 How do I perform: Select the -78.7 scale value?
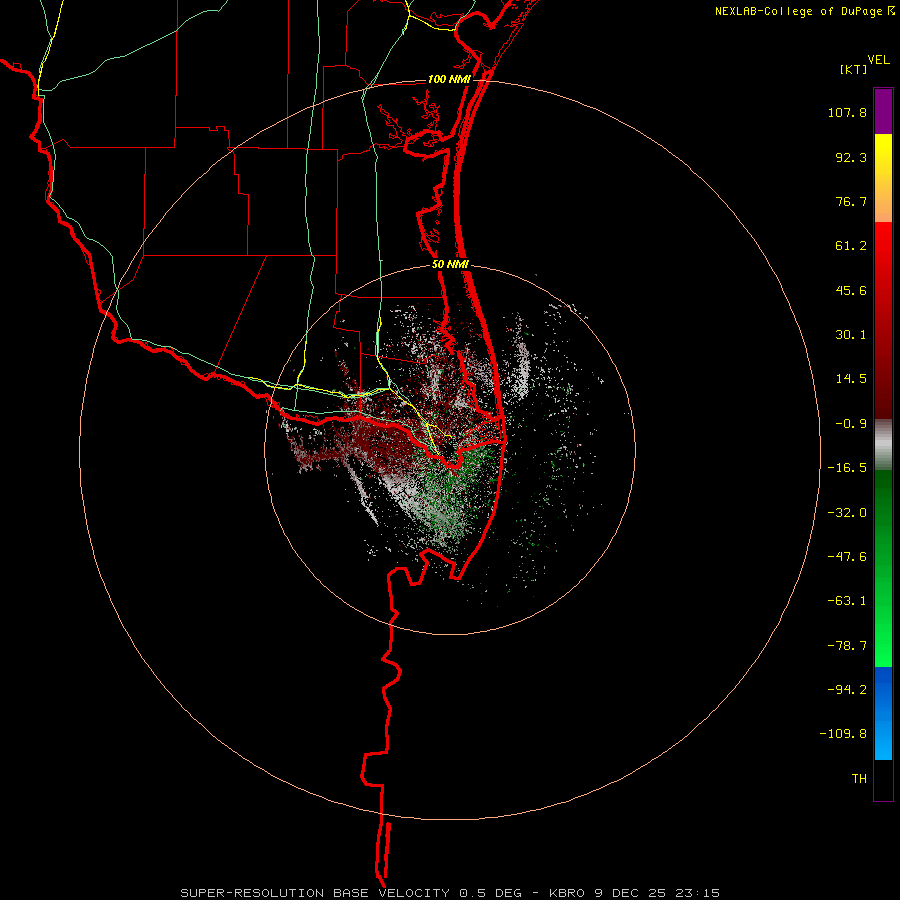(x=847, y=646)
